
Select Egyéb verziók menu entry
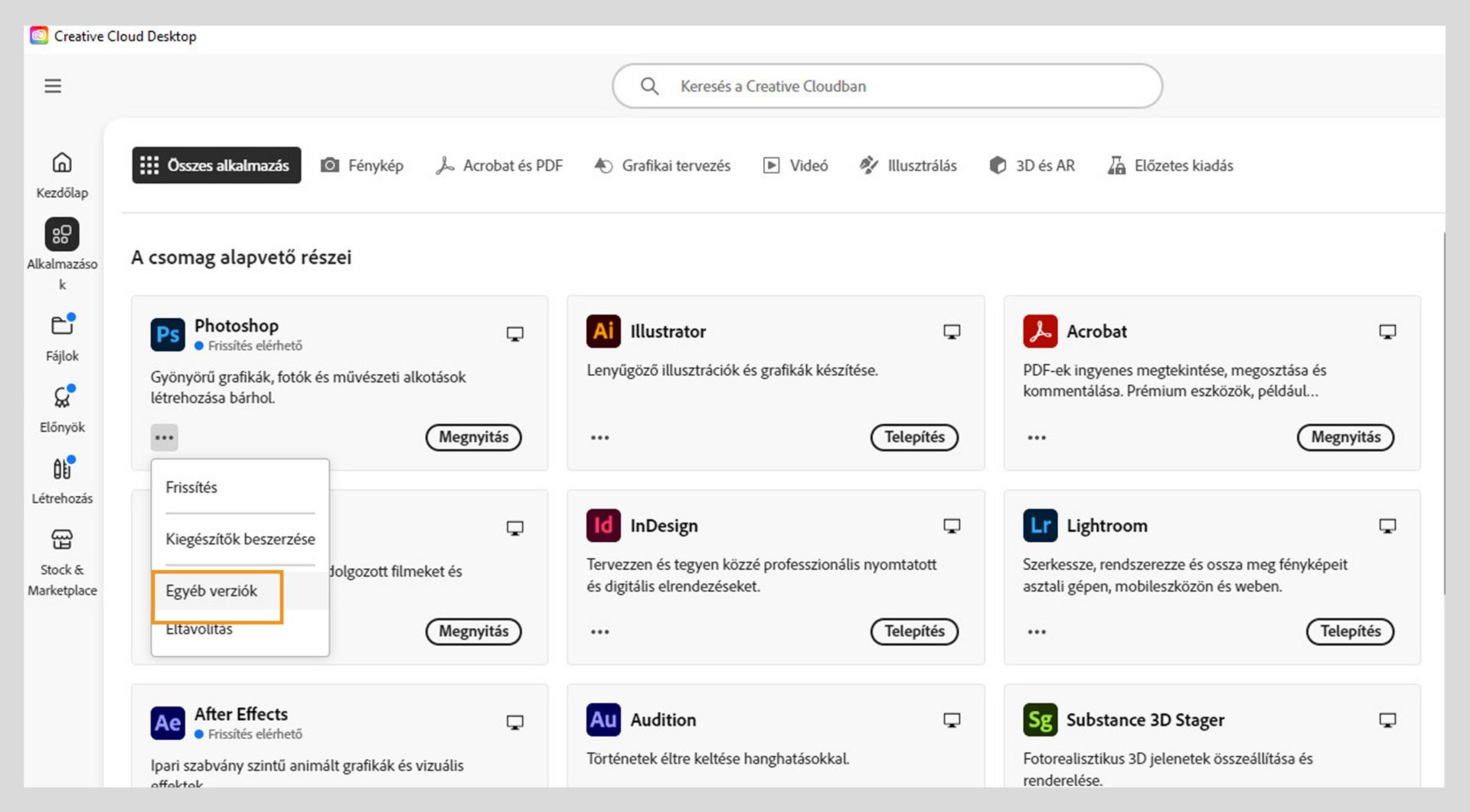(x=212, y=591)
